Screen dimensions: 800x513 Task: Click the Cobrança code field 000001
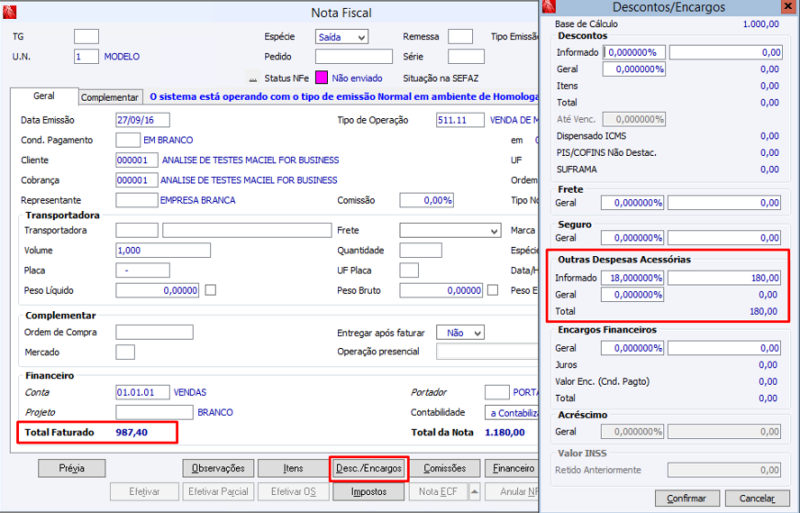137,180
